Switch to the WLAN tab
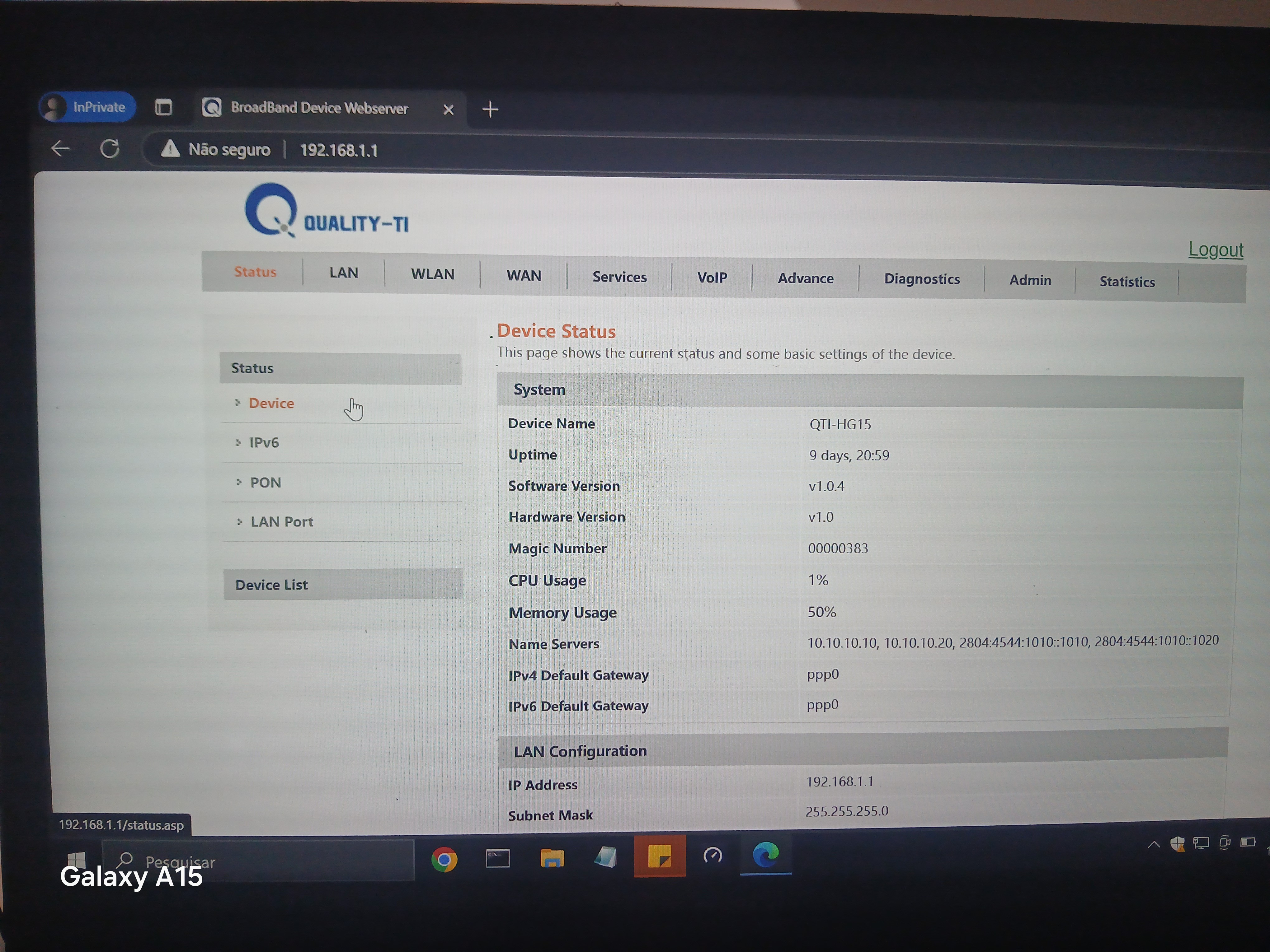The image size is (1270, 952). coord(432,274)
